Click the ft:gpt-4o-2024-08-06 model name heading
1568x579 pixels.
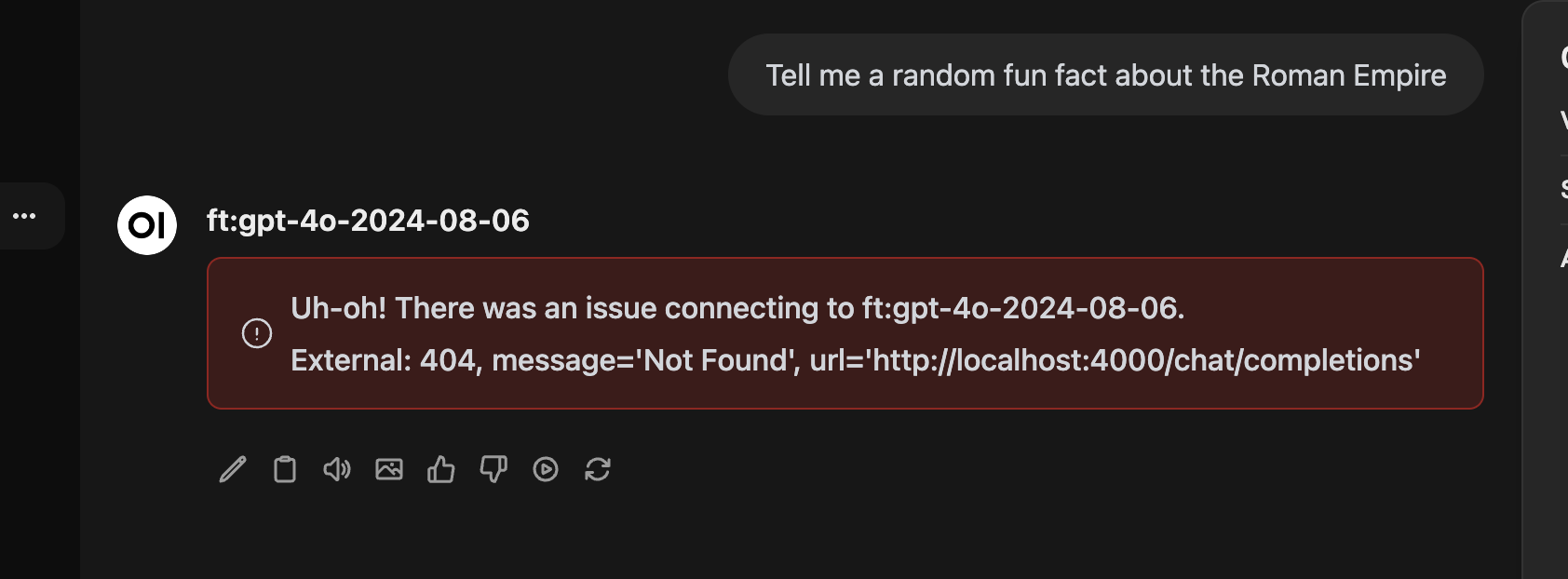pyautogui.click(x=368, y=221)
